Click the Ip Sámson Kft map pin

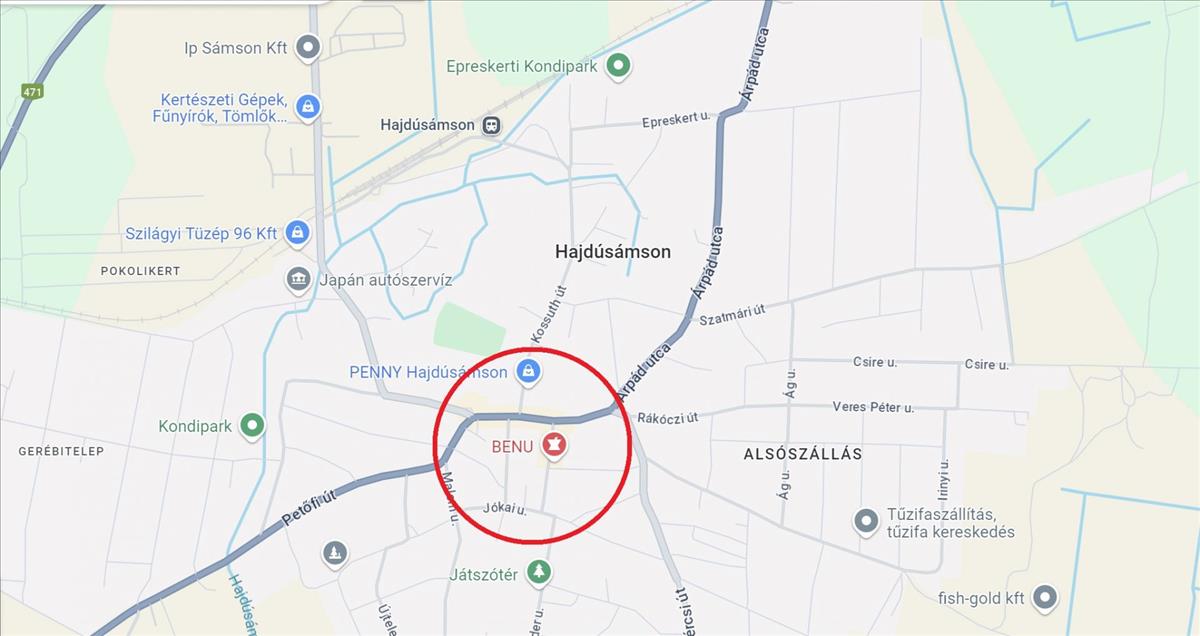[309, 47]
